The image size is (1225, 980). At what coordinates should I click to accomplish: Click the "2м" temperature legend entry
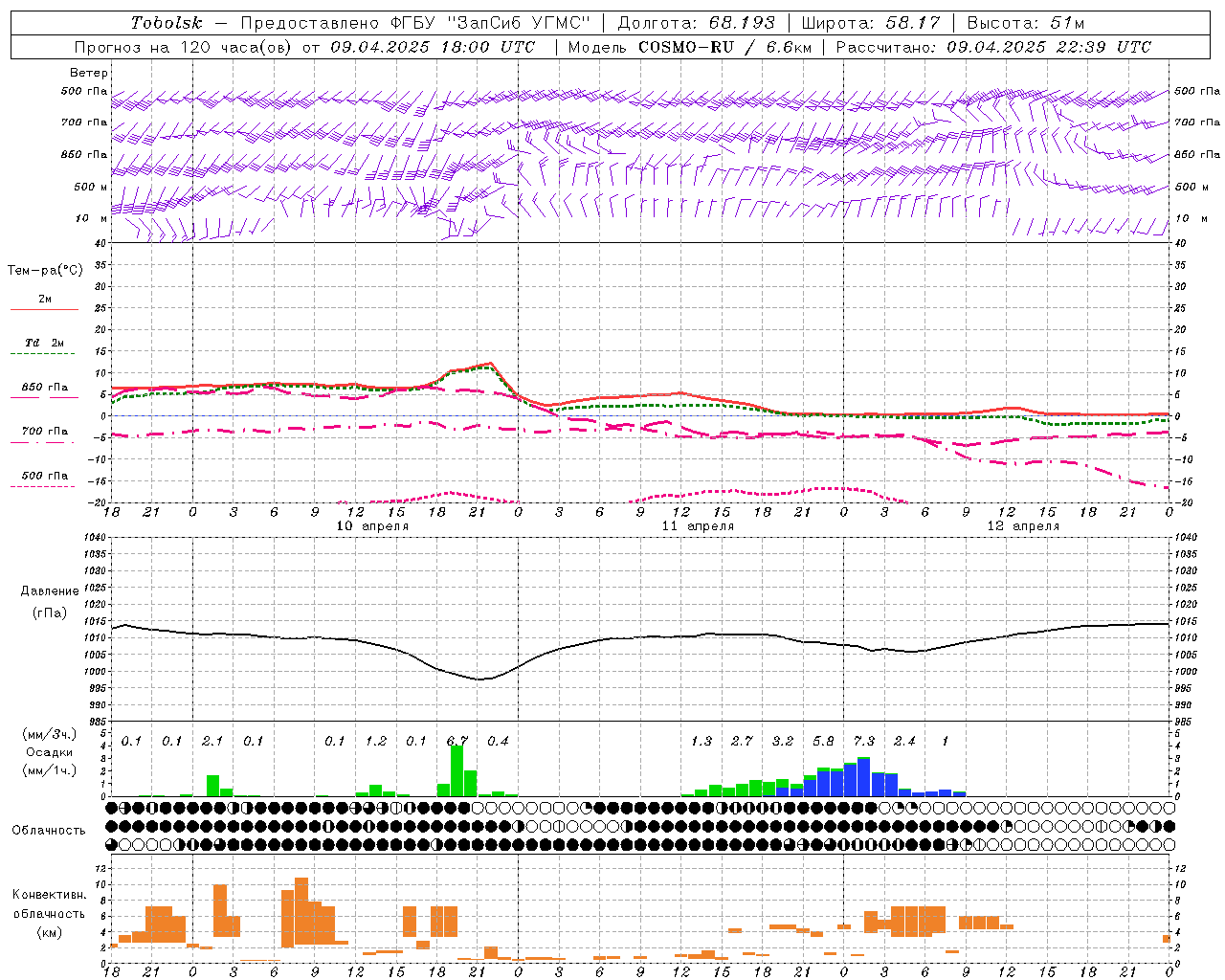(x=45, y=300)
